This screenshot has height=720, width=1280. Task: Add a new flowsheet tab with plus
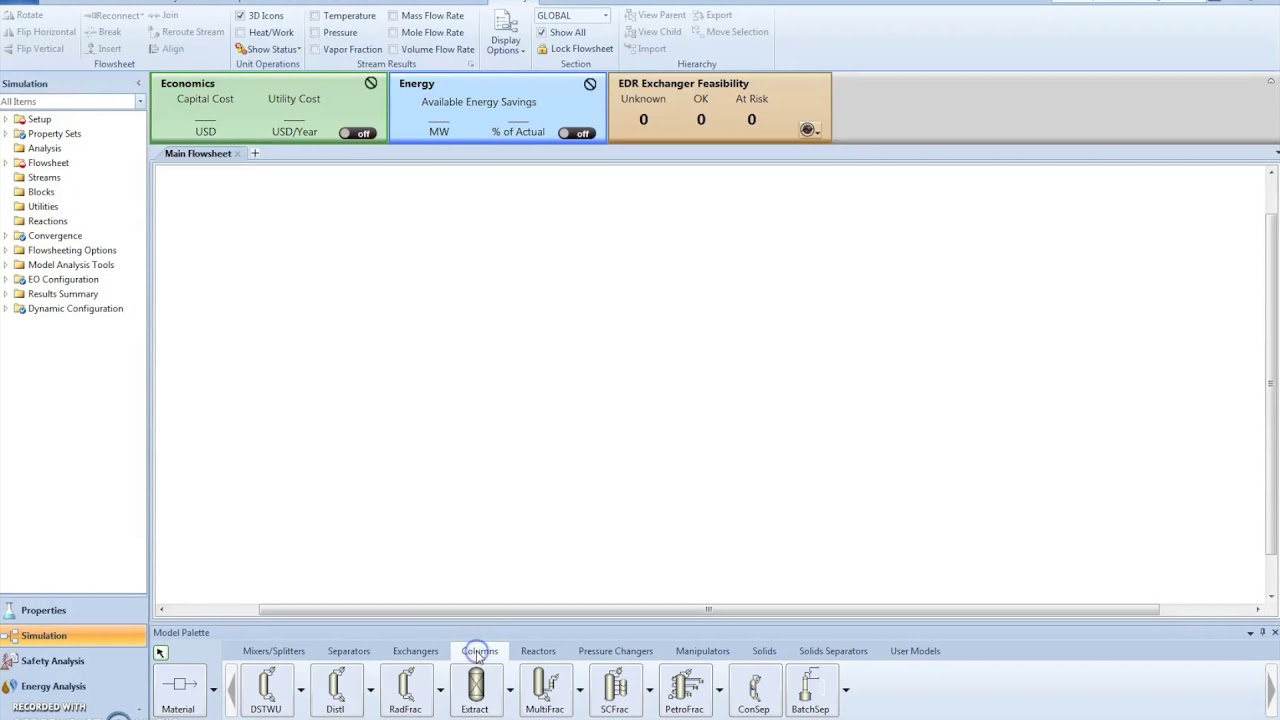point(255,153)
